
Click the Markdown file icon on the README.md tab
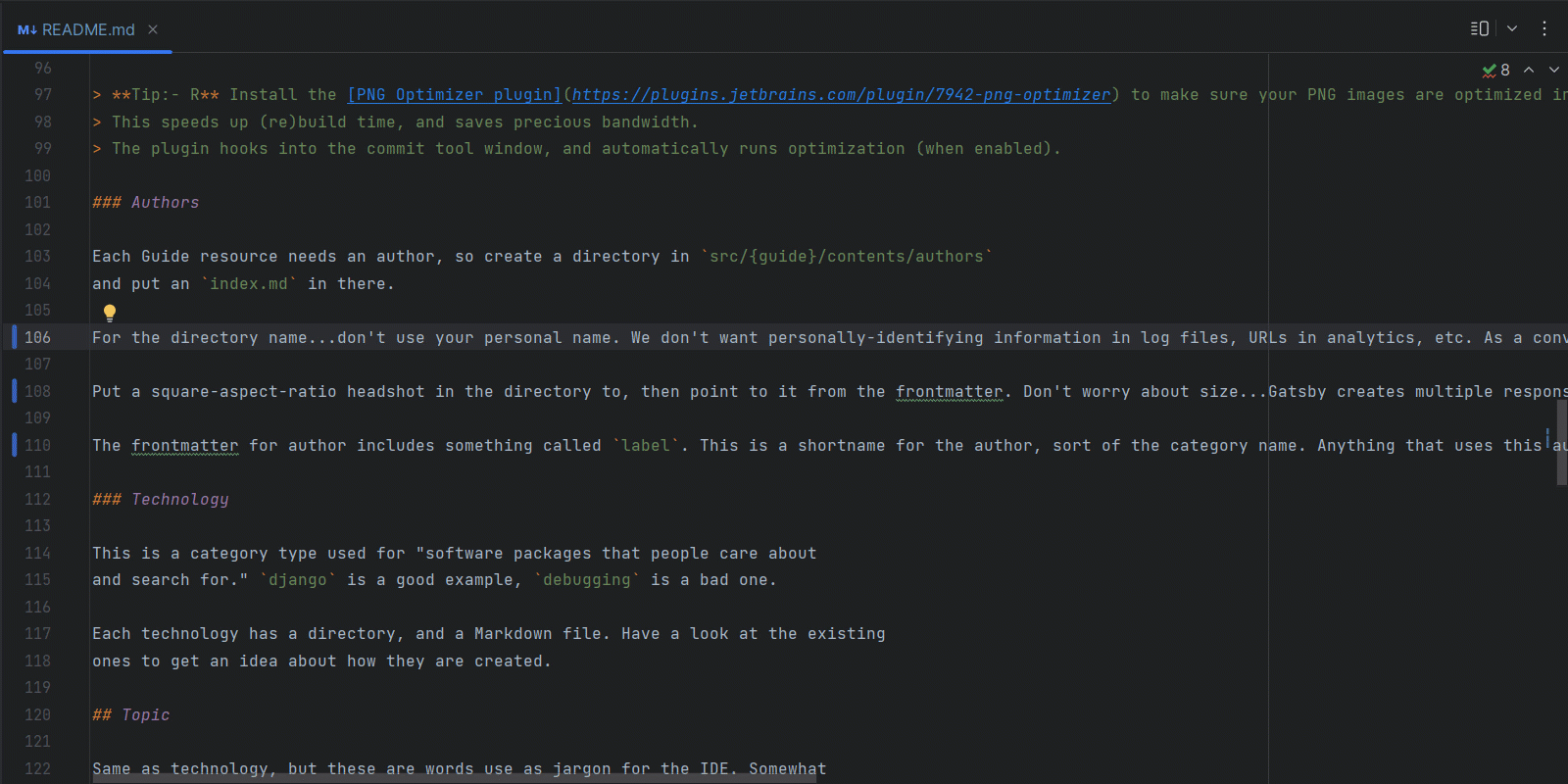point(26,29)
